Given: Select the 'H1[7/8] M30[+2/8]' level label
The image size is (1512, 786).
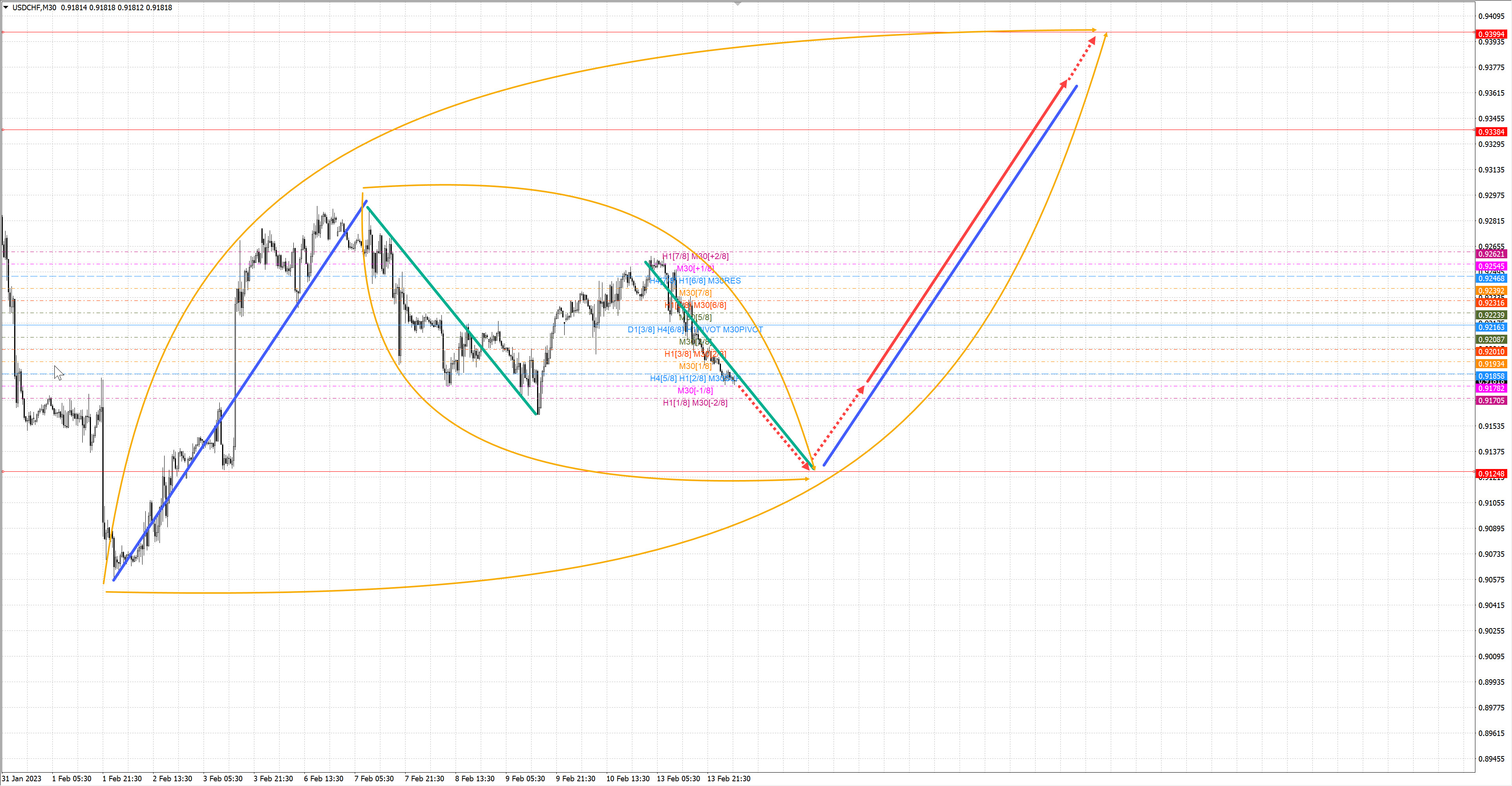Looking at the screenshot, I should [695, 256].
